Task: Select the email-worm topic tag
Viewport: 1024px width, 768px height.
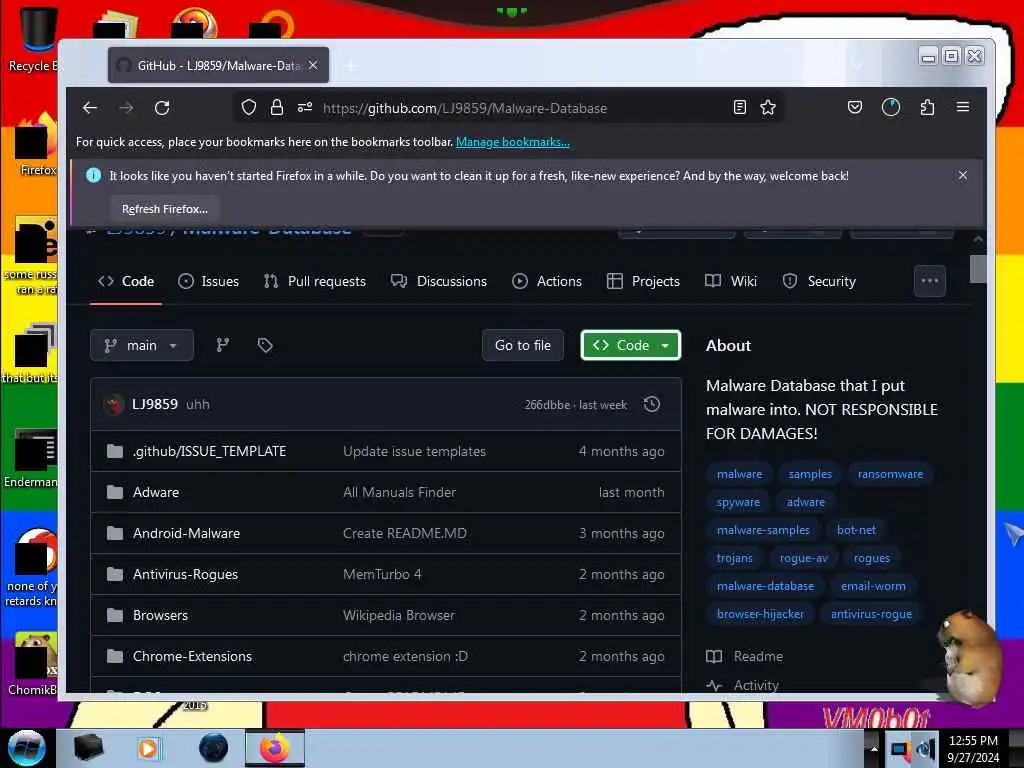Action: [x=873, y=586]
